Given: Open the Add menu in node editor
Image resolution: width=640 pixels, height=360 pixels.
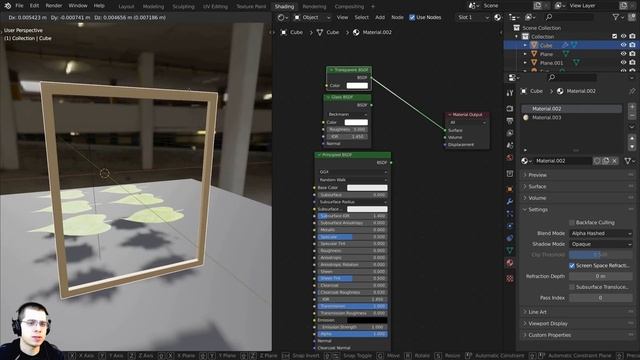Looking at the screenshot, I should coord(380,17).
